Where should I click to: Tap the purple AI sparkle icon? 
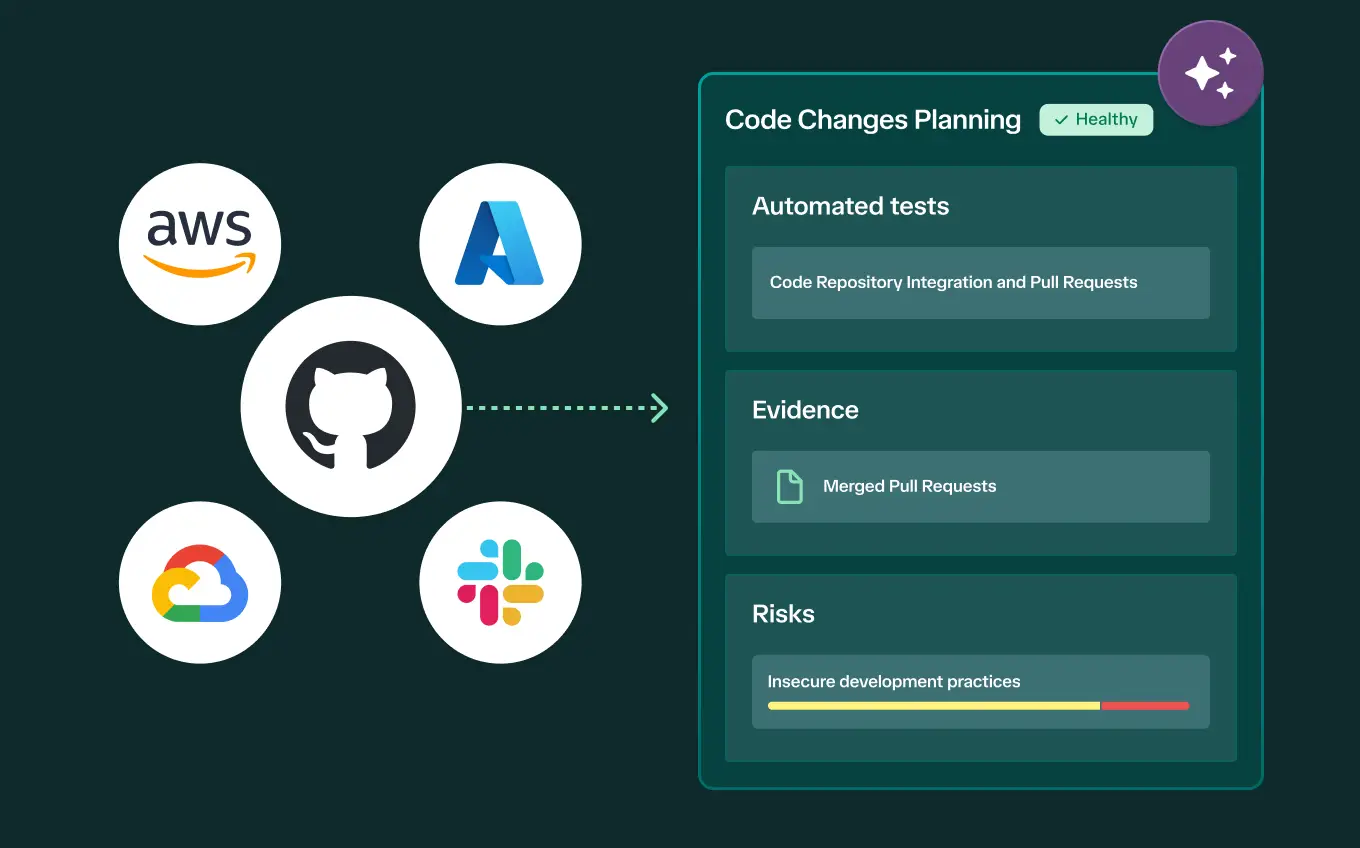pyautogui.click(x=1210, y=74)
